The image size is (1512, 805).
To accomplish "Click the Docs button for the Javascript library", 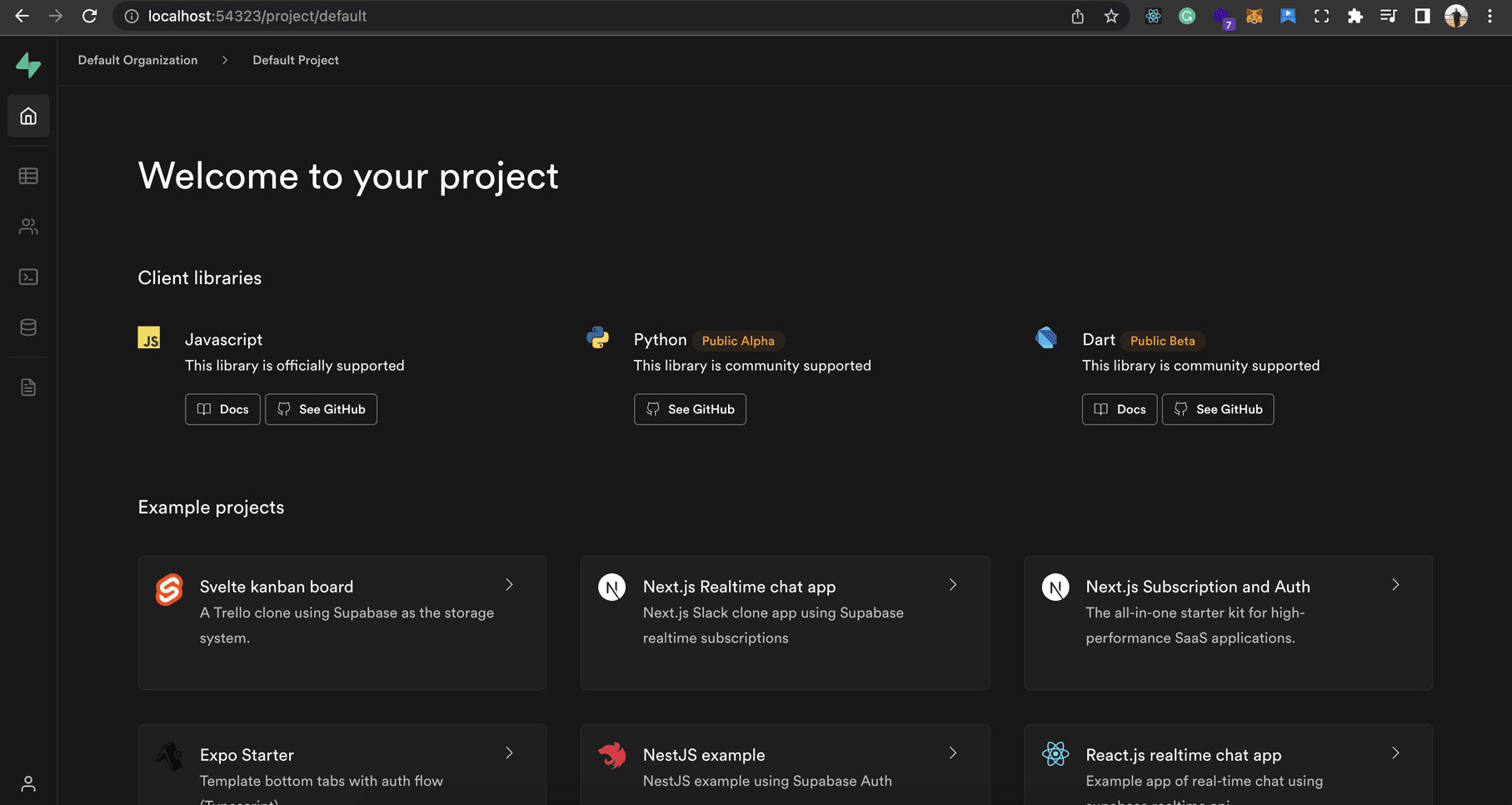I will [x=222, y=409].
